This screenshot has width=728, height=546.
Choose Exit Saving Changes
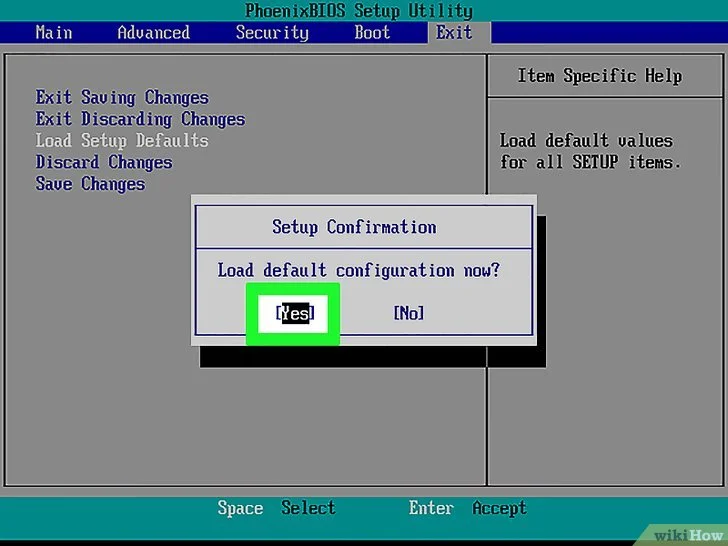[122, 98]
